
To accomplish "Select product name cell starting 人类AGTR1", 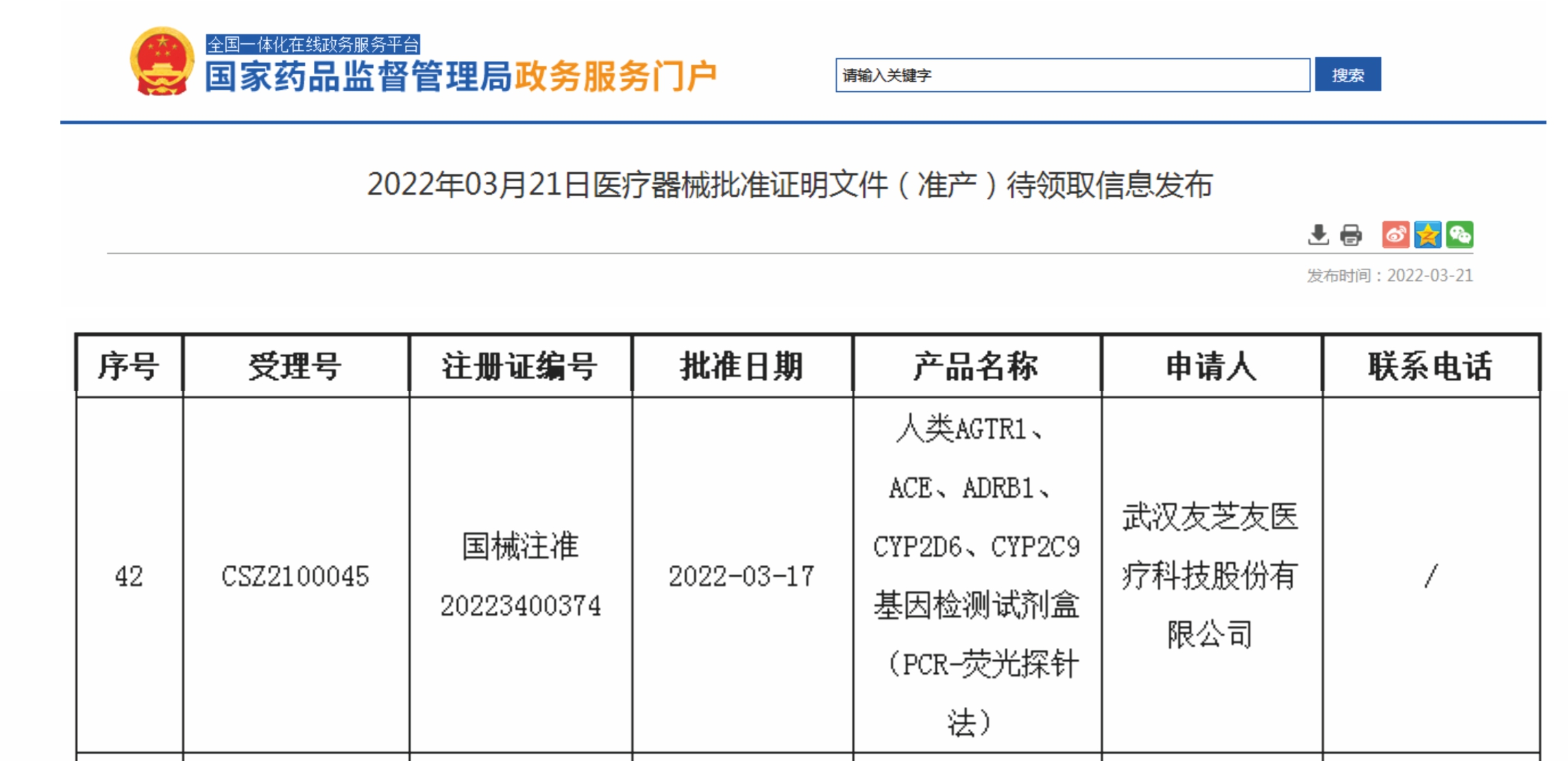I will (977, 576).
